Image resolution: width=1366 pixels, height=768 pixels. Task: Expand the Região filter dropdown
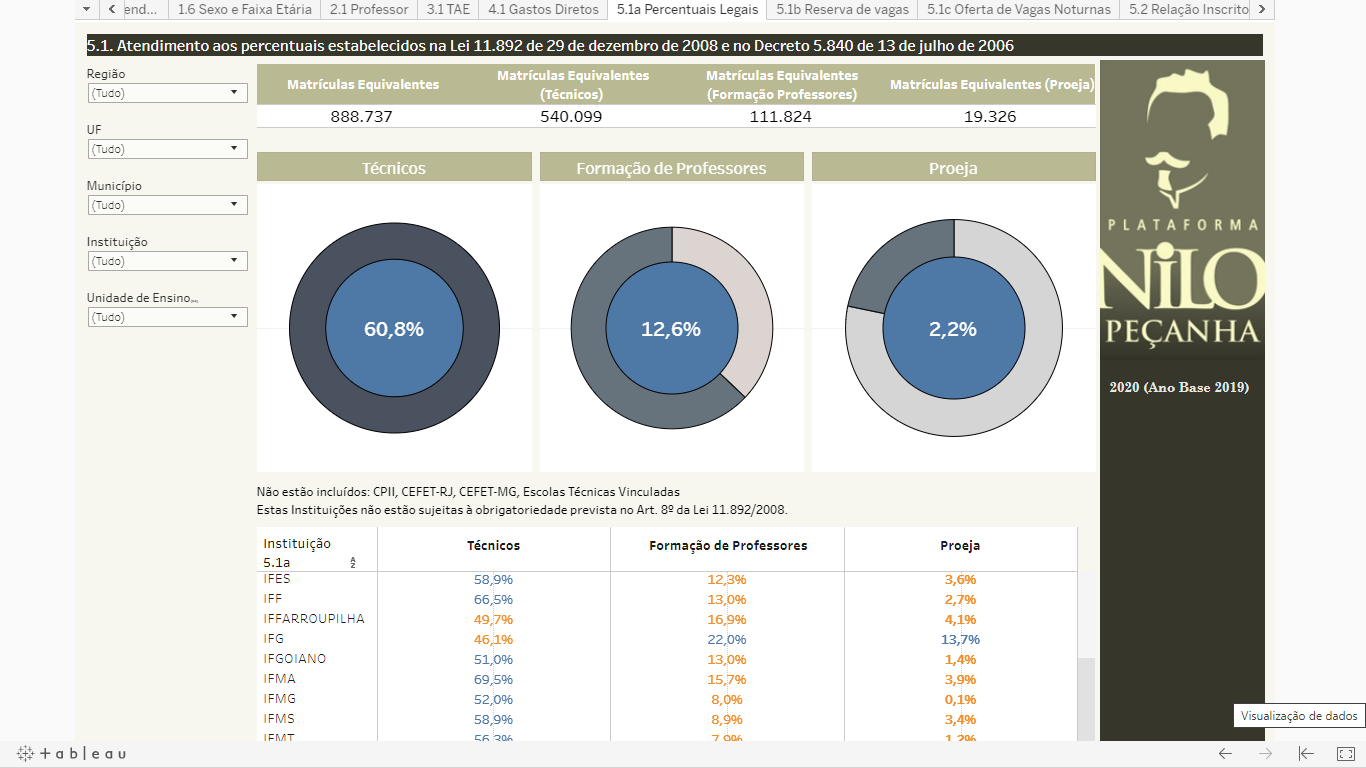coord(167,93)
